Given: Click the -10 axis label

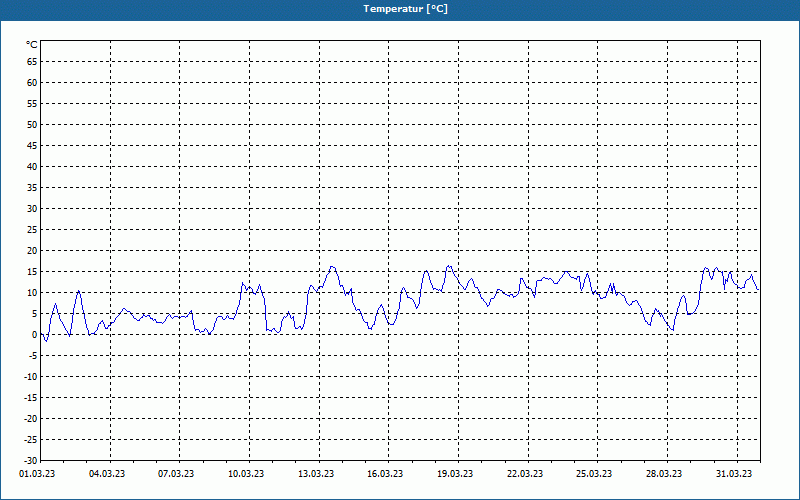Looking at the screenshot, I should [x=31, y=377].
